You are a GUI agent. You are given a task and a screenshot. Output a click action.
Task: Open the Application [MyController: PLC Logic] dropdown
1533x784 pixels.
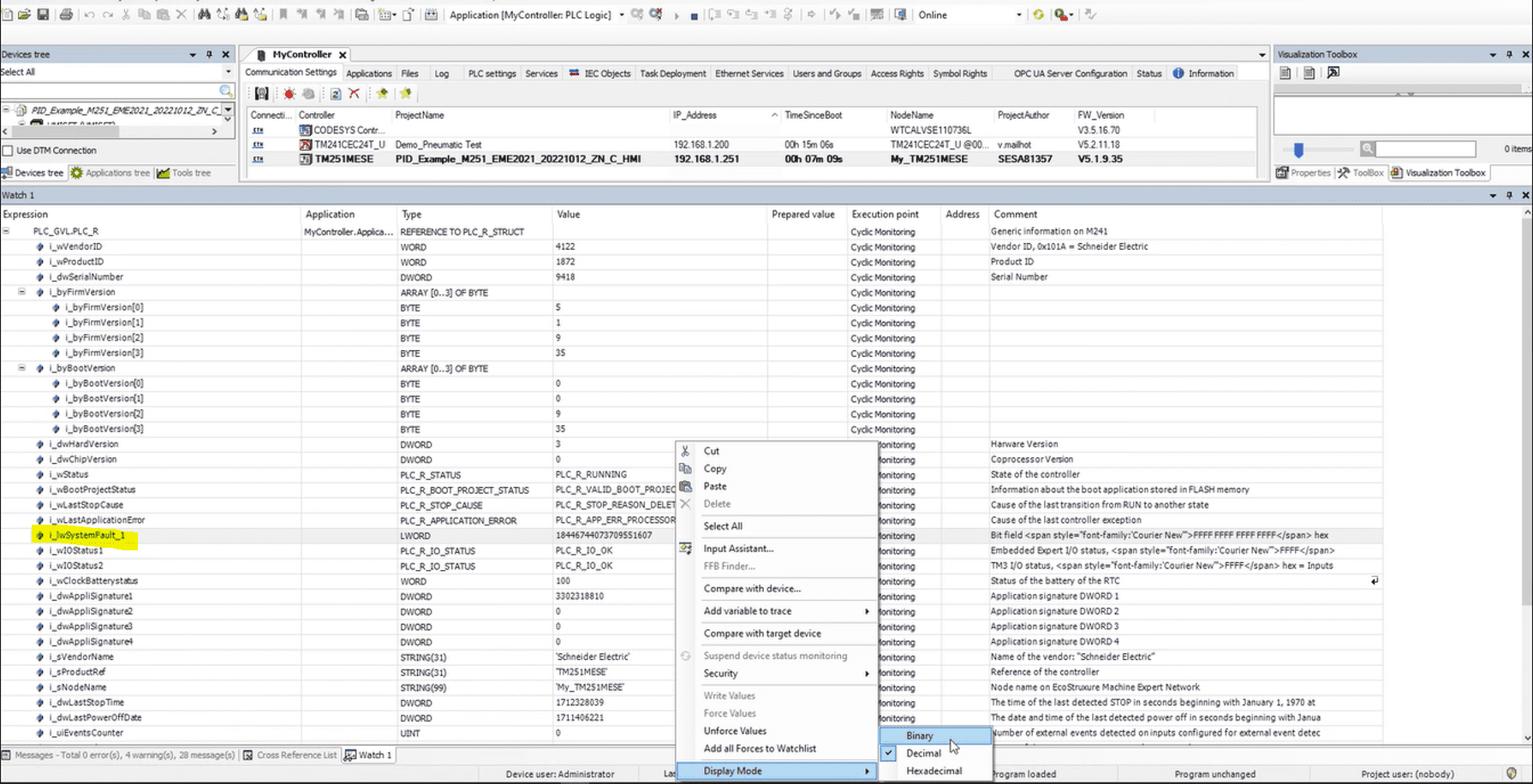(x=622, y=15)
